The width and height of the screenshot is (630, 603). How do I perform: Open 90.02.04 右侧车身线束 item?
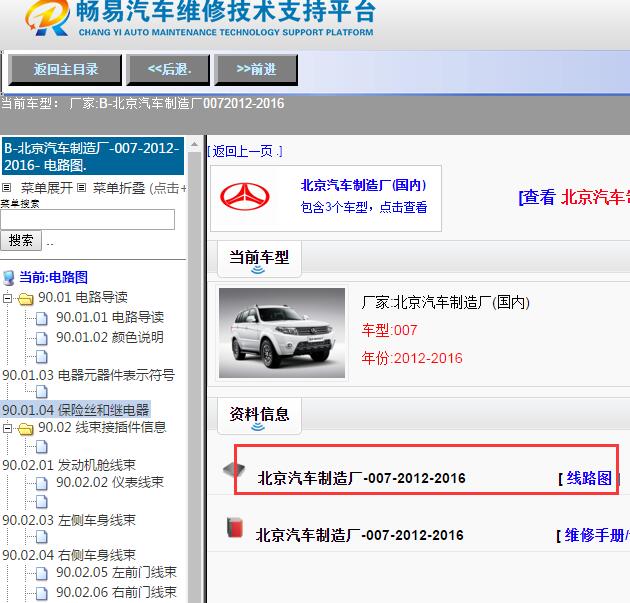tap(69, 555)
